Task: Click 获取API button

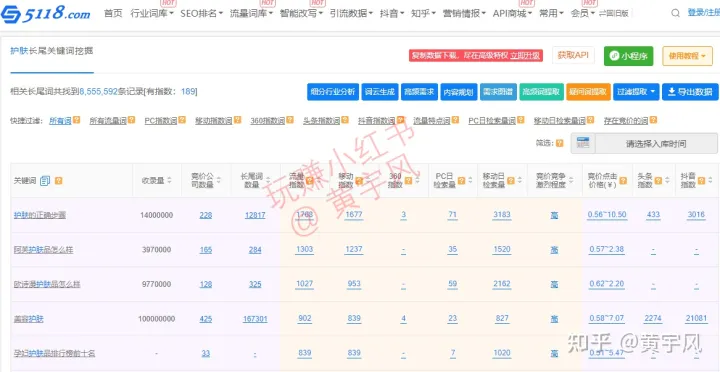Action: [x=573, y=55]
